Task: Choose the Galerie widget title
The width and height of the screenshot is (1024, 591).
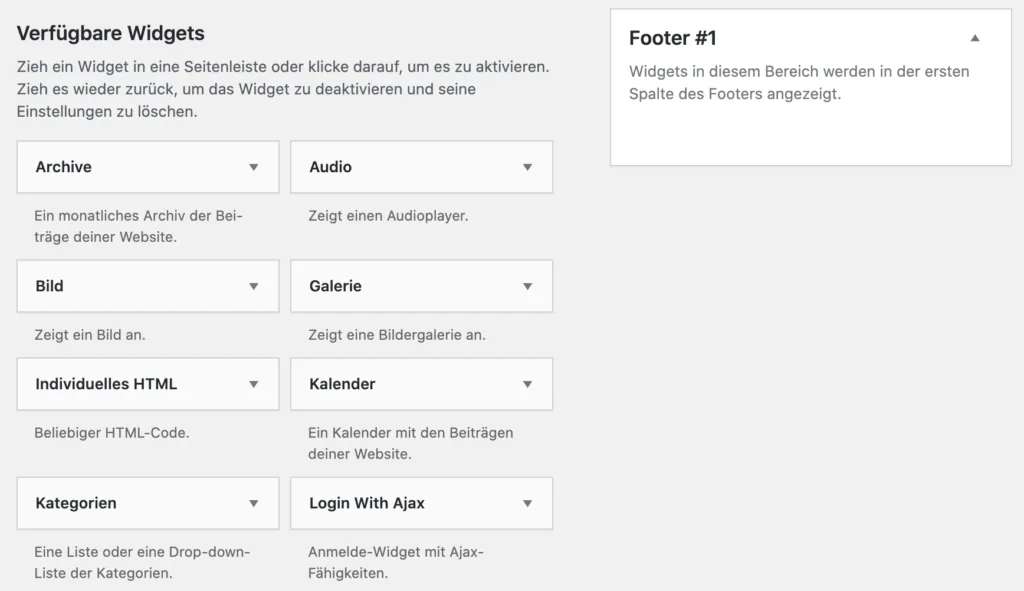Action: (x=336, y=286)
